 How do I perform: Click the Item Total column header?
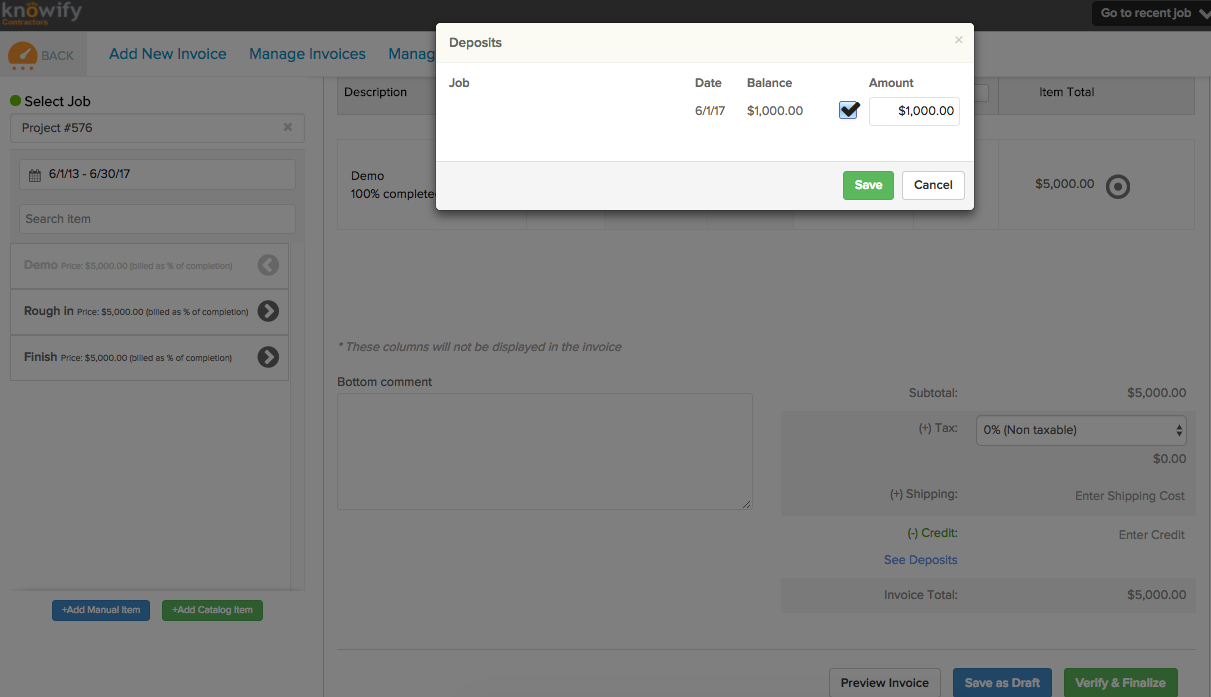[x=1066, y=92]
